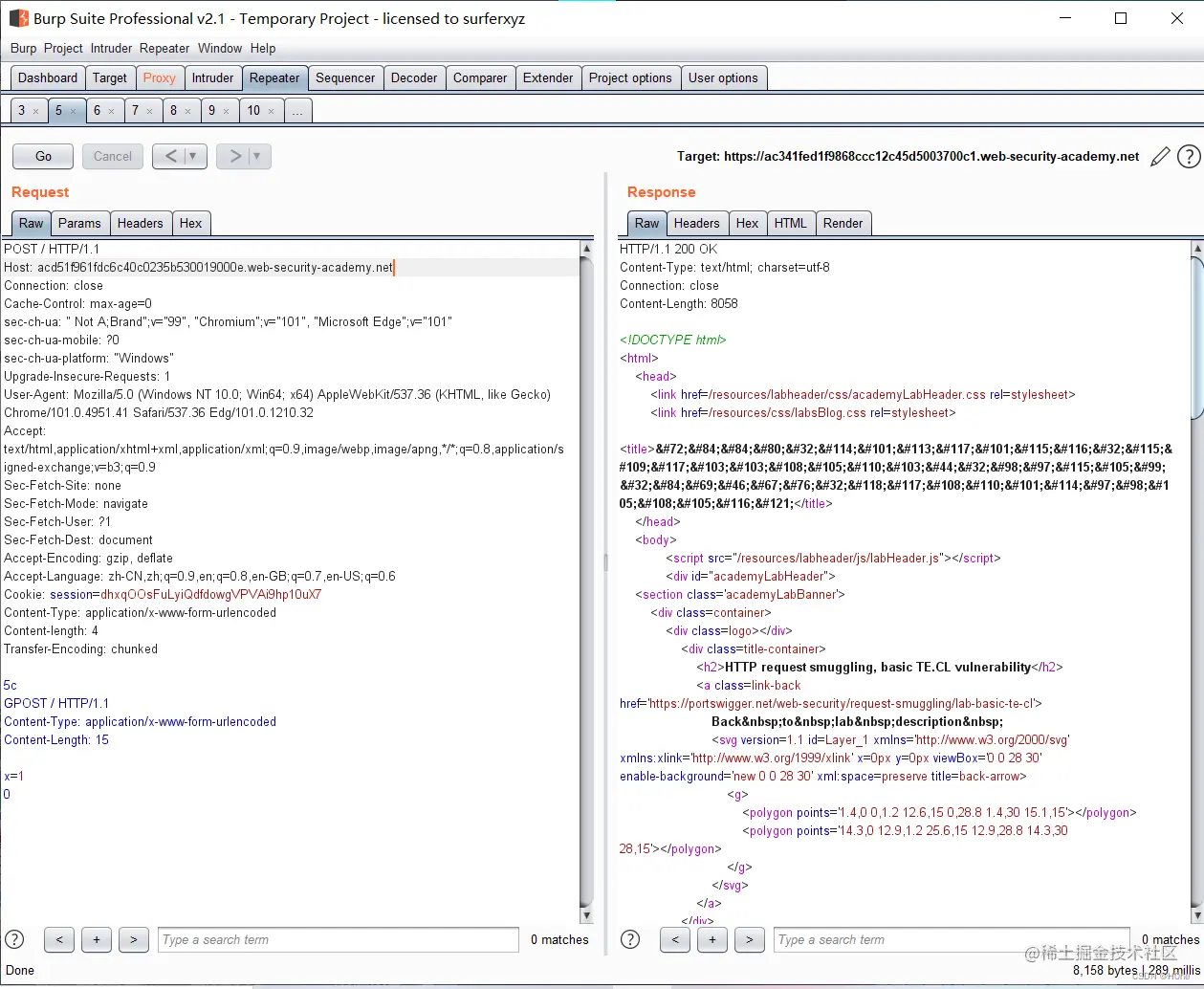The width and height of the screenshot is (1204, 989).
Task: Open the response search help question icon
Action: pos(630,939)
